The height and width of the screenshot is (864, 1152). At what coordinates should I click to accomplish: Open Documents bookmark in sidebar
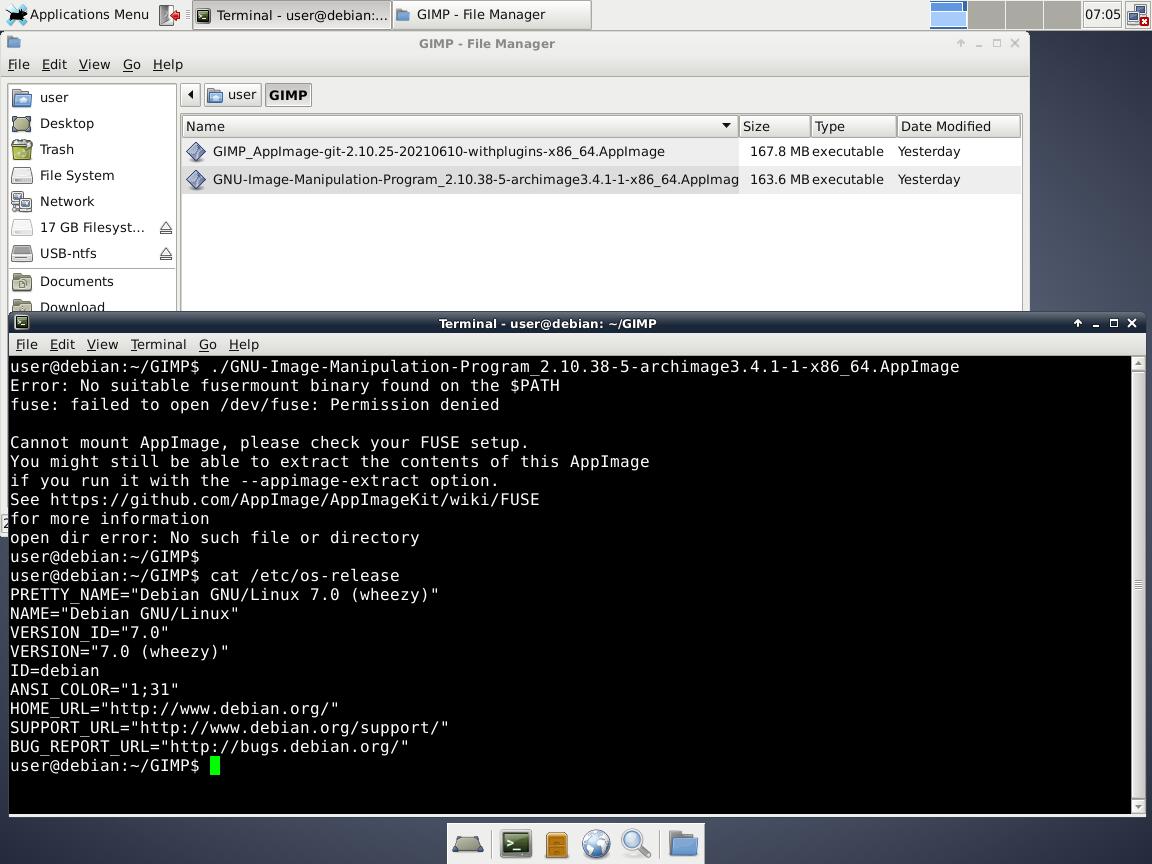pyautogui.click(x=92, y=281)
